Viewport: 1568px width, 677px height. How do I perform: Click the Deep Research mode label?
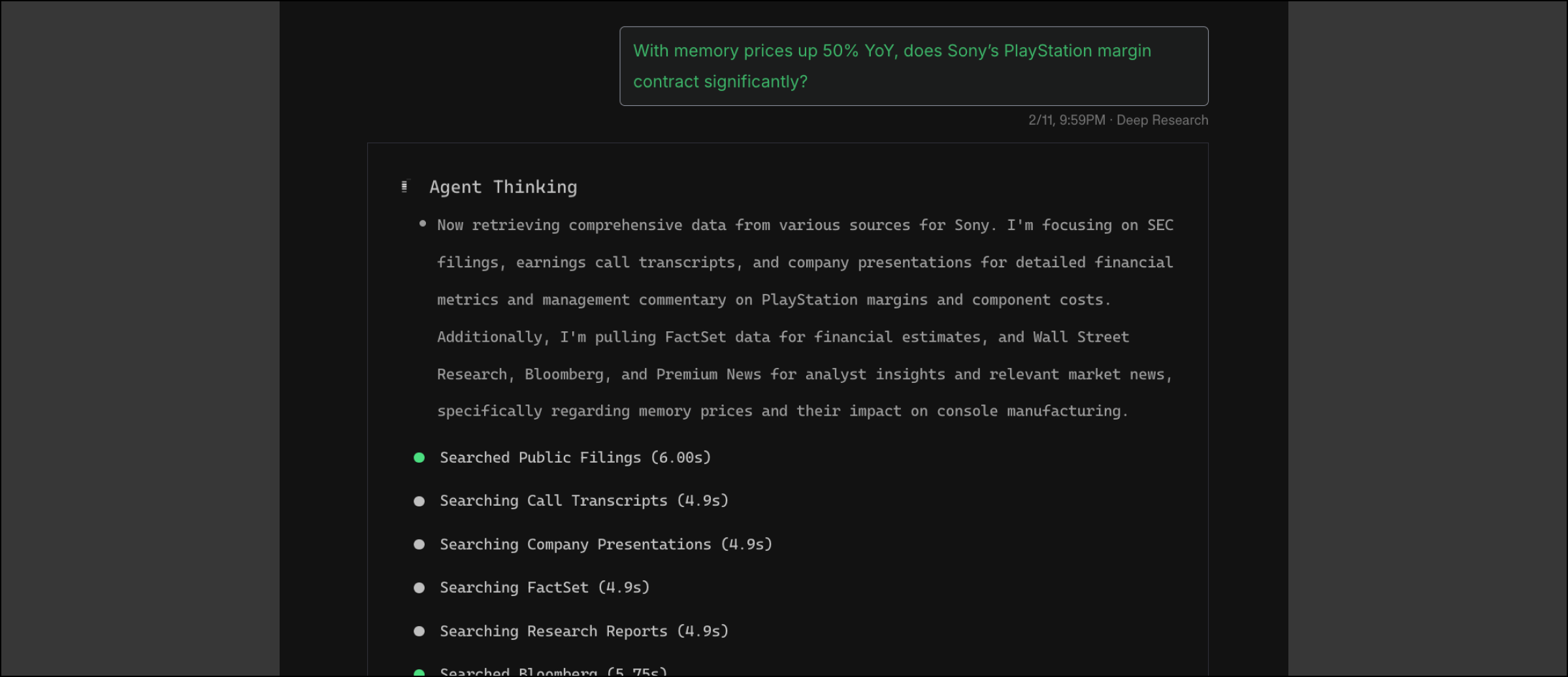point(1162,120)
